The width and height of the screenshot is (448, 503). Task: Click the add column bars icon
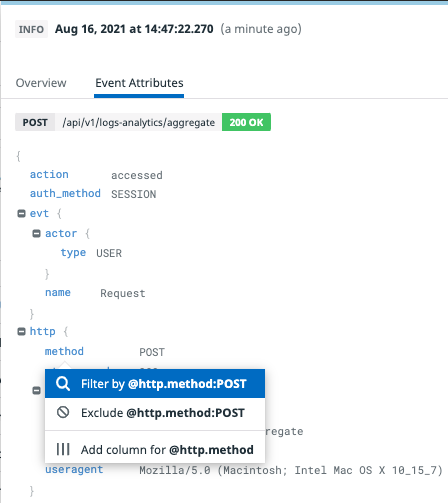(x=63, y=449)
